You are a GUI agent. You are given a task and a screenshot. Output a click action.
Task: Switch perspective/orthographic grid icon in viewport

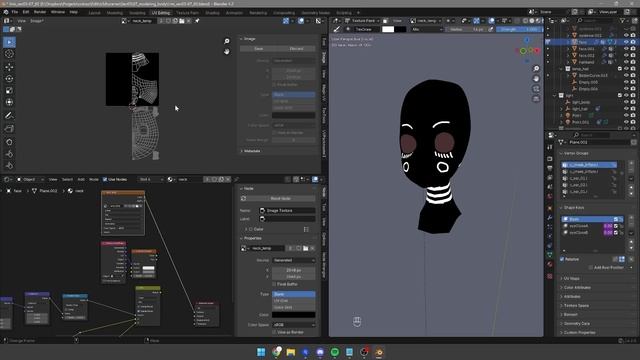point(536,98)
